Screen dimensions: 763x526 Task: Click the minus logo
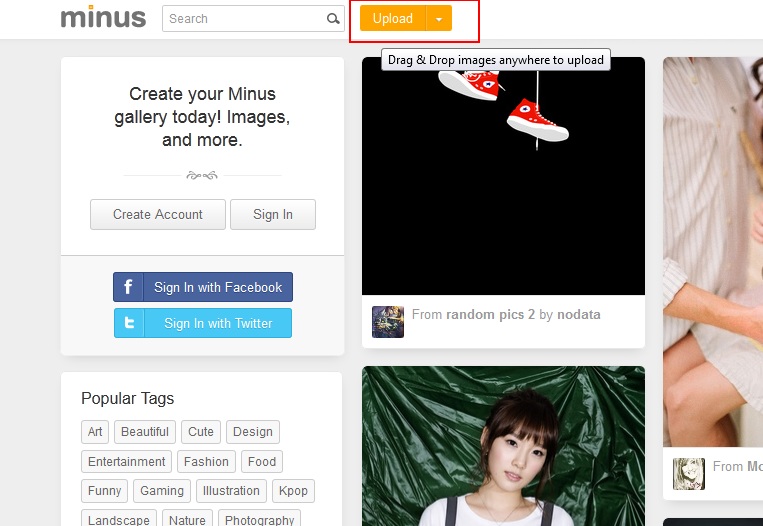[103, 17]
